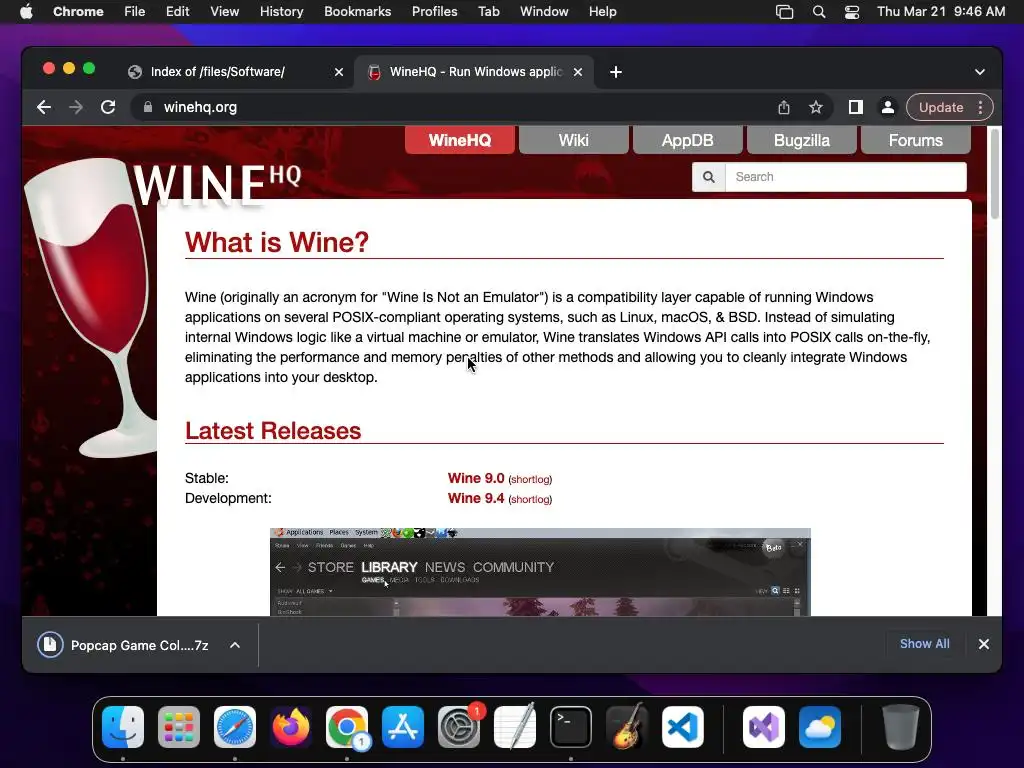Image resolution: width=1024 pixels, height=768 pixels.
Task: Launch Visual Studio Code from the Dock
Action: pyautogui.click(x=682, y=727)
